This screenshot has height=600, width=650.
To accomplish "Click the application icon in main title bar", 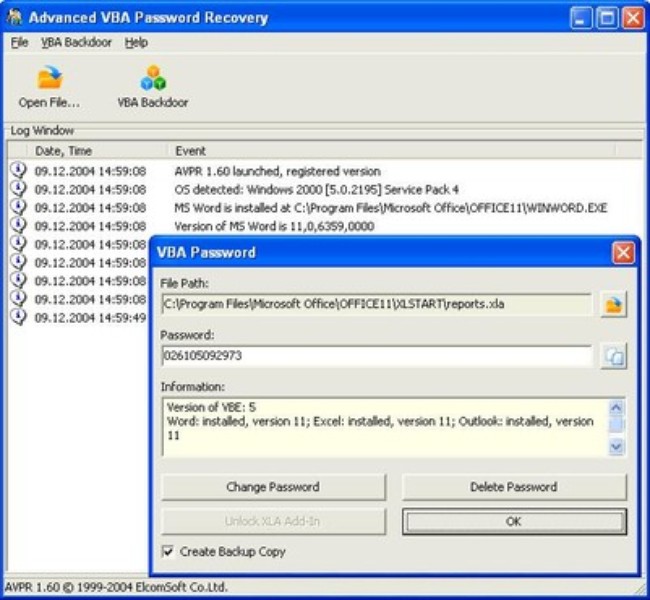I will pyautogui.click(x=14, y=18).
